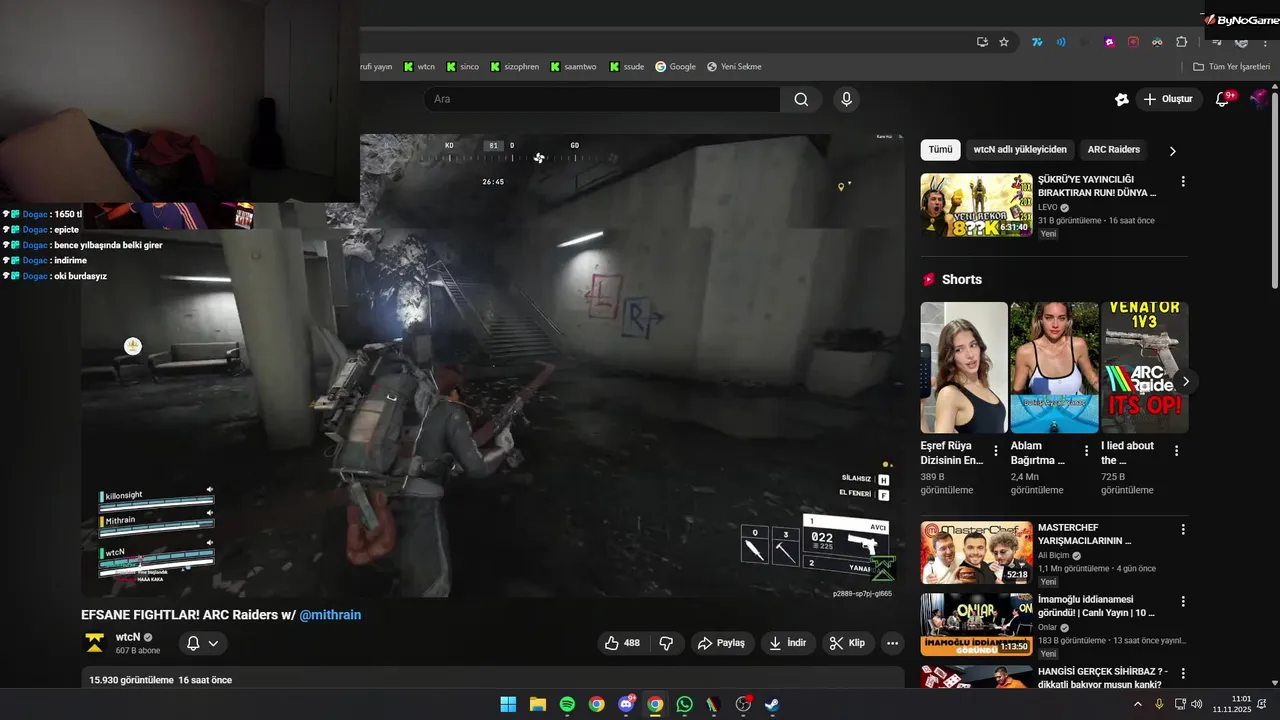
Task: Open the YouTube search box labeled Ara
Action: pos(602,99)
